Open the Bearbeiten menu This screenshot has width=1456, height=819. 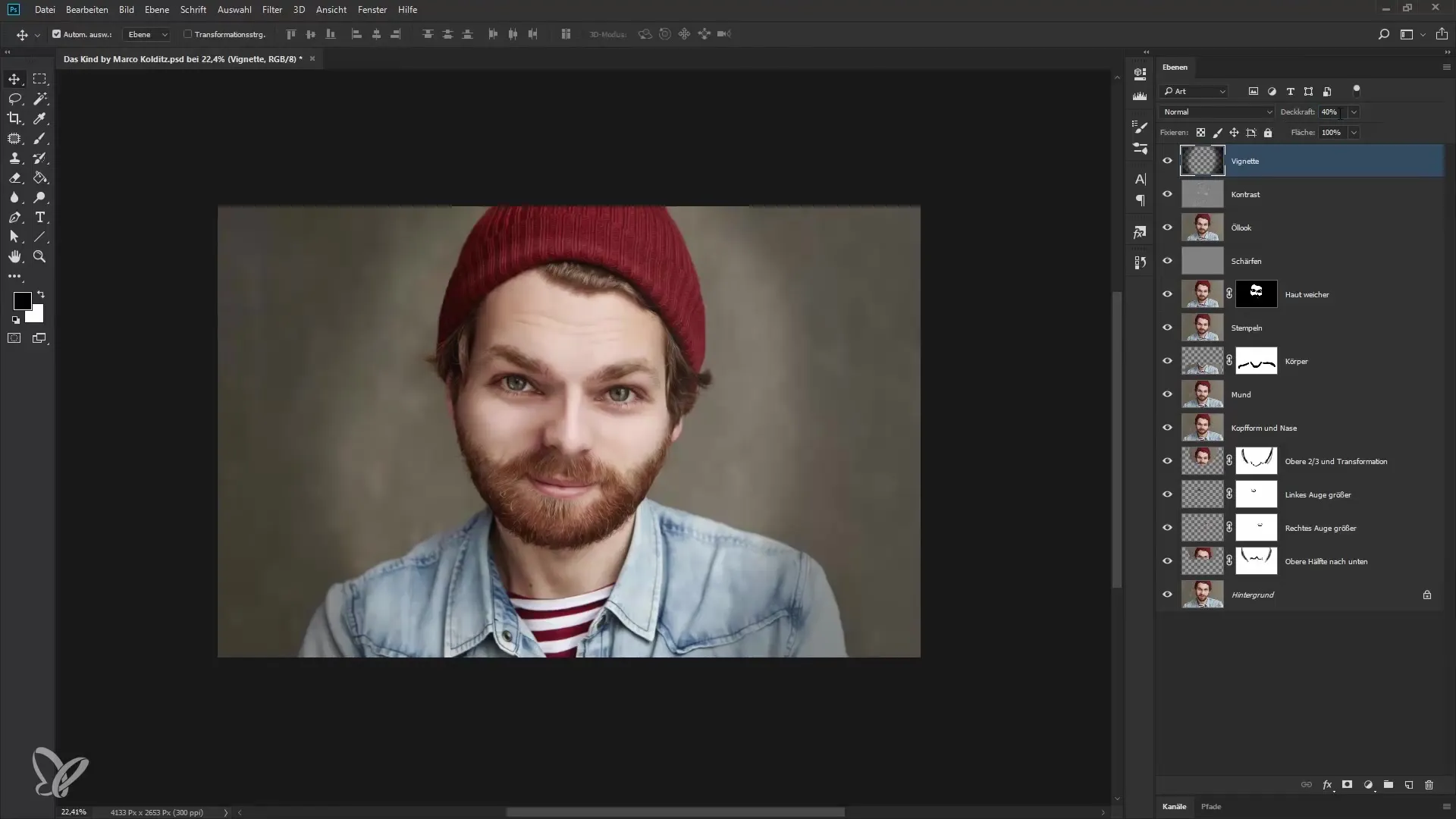pyautogui.click(x=87, y=10)
